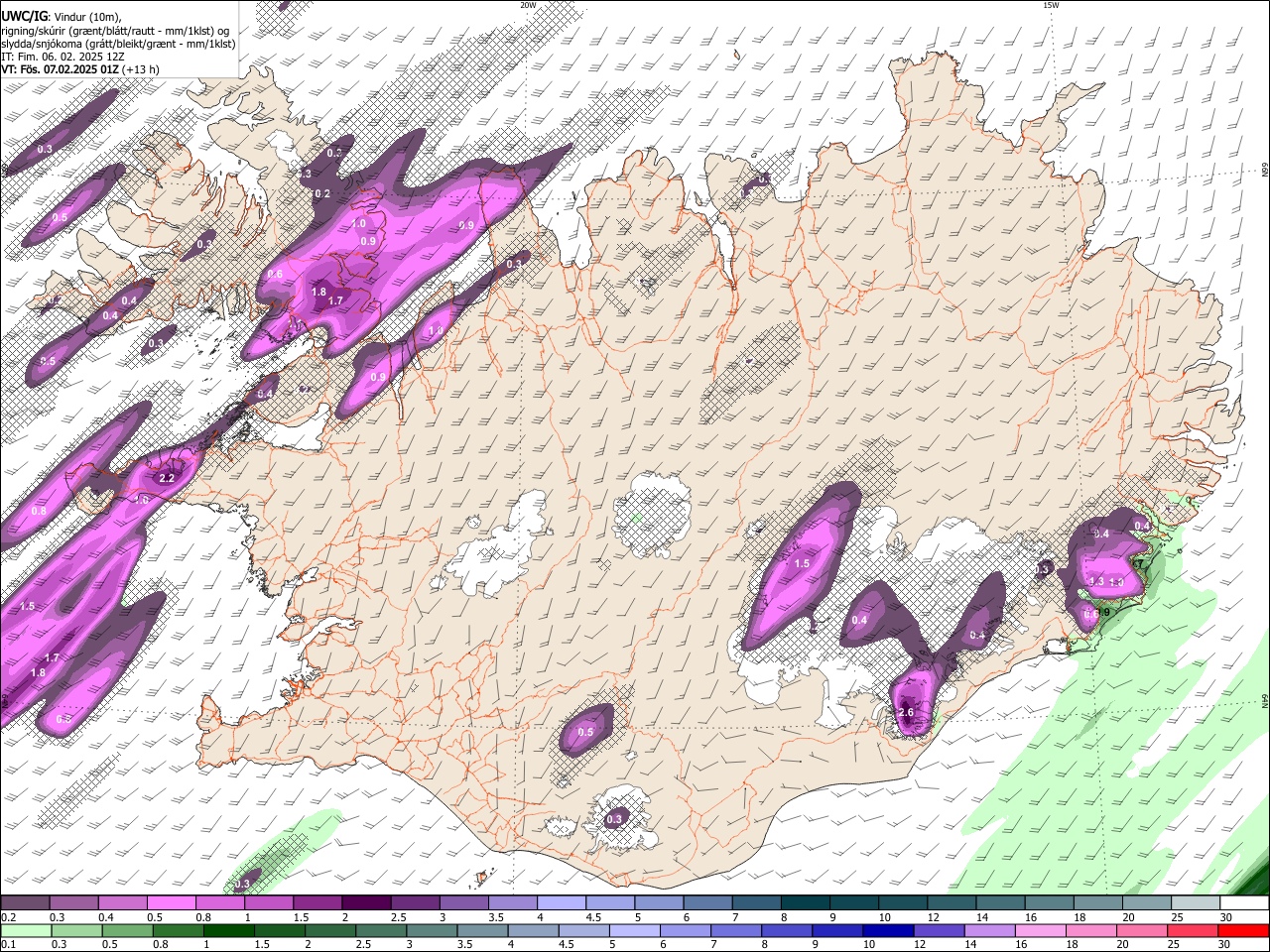This screenshot has width=1270, height=952.
Task: Pick the magenta 1 swatch in the top legend row
Action: (268, 903)
